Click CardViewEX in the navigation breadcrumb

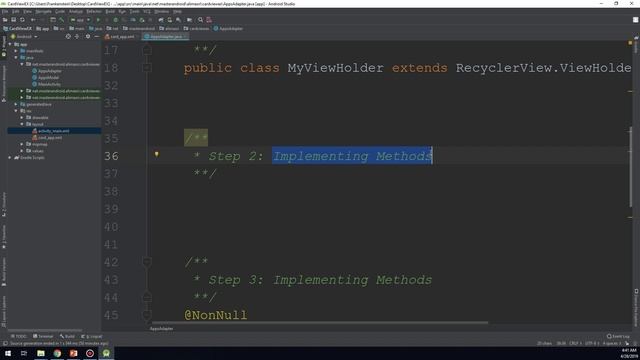tap(18, 29)
